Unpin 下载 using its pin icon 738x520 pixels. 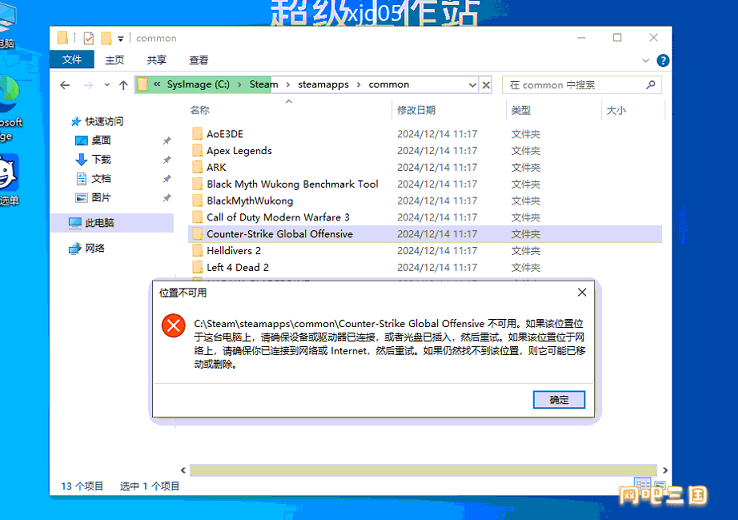(167, 160)
